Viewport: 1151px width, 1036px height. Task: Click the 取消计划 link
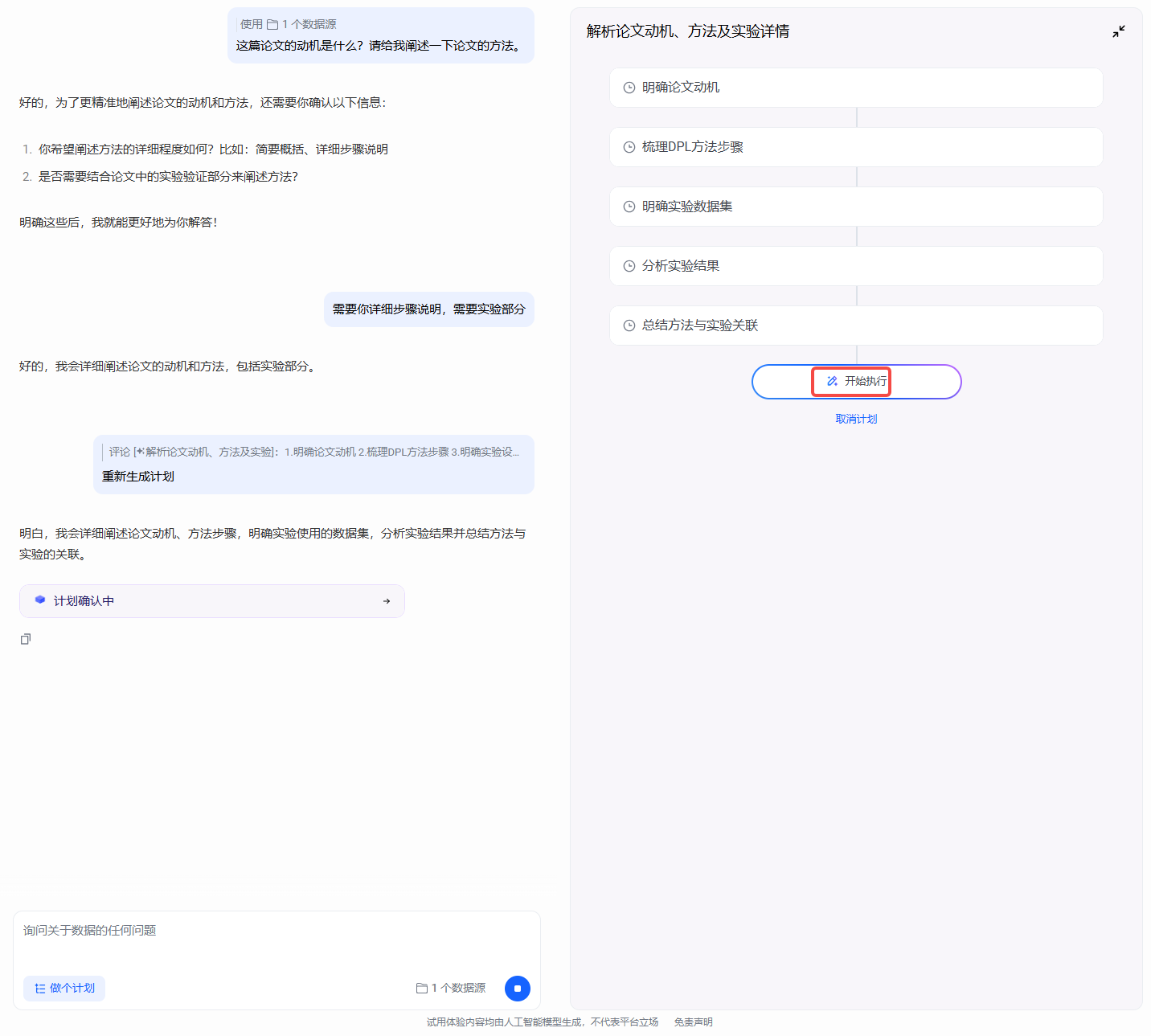pyautogui.click(x=857, y=419)
